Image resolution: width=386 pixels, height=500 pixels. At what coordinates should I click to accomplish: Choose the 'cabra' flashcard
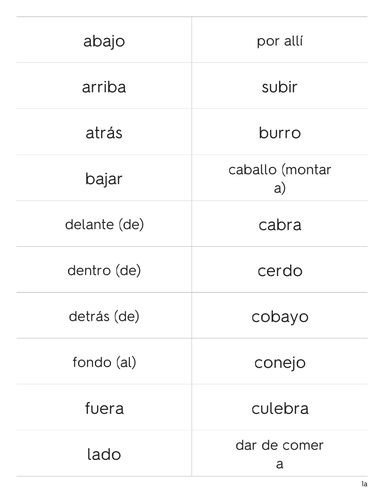(x=280, y=224)
